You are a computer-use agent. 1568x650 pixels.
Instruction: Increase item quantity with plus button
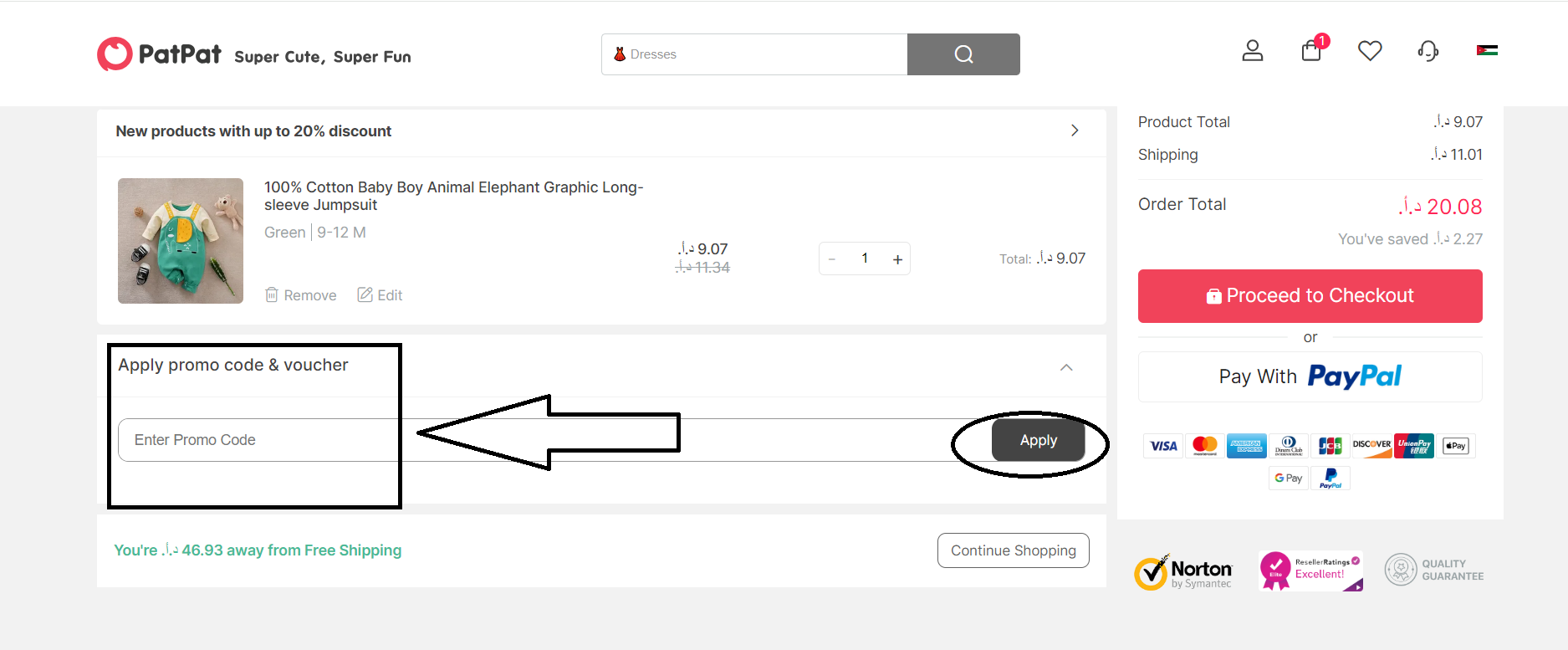click(x=897, y=259)
